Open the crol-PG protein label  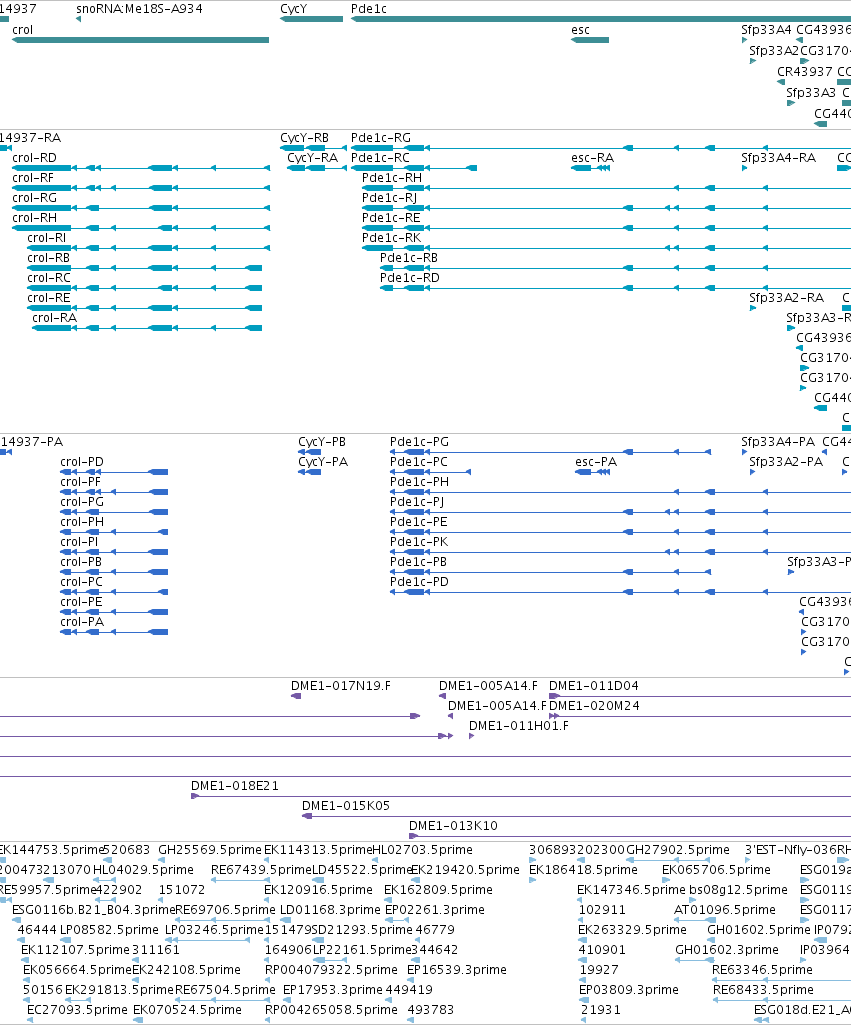82,502
